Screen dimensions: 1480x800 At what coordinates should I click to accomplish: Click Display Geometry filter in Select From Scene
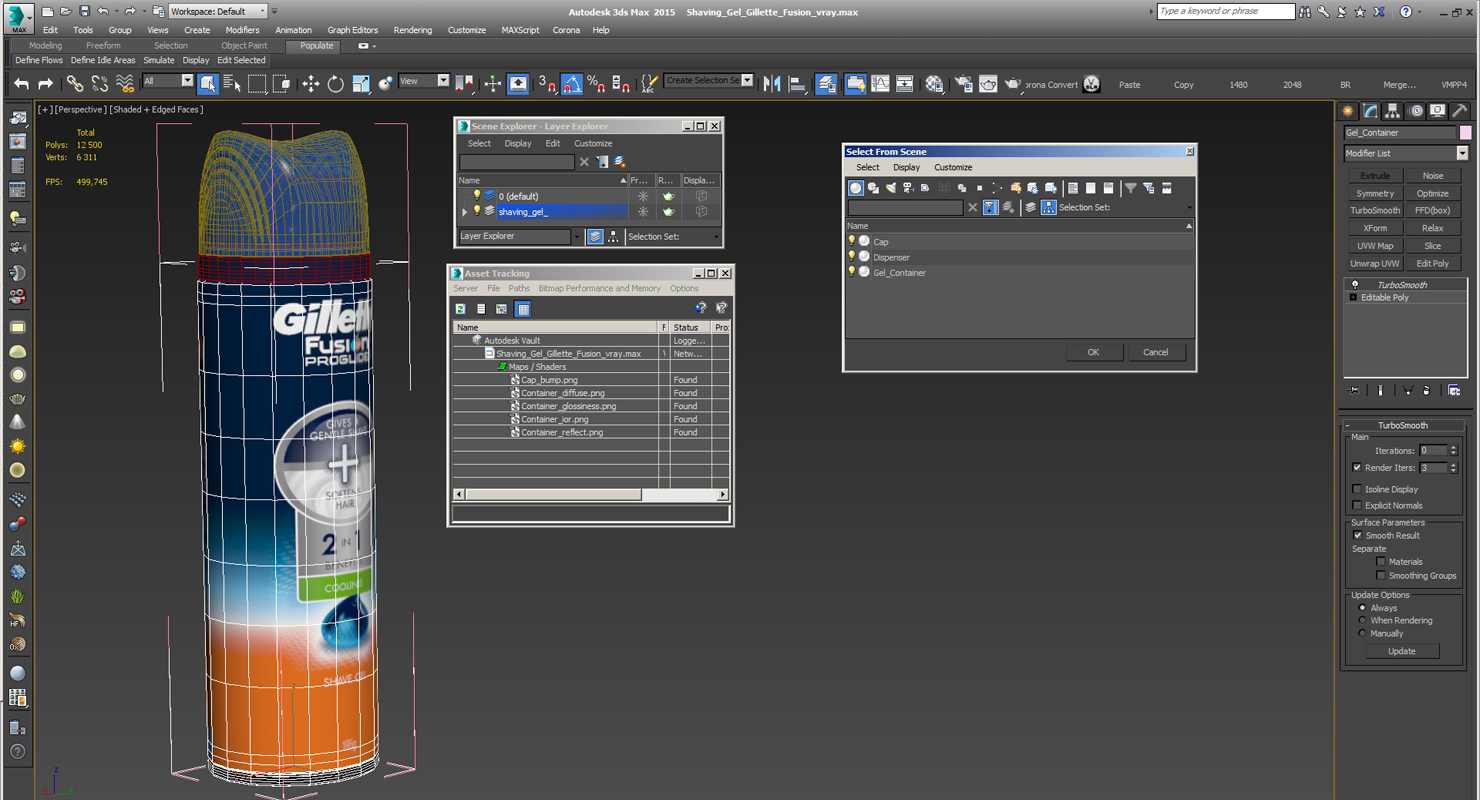pyautogui.click(x=856, y=188)
